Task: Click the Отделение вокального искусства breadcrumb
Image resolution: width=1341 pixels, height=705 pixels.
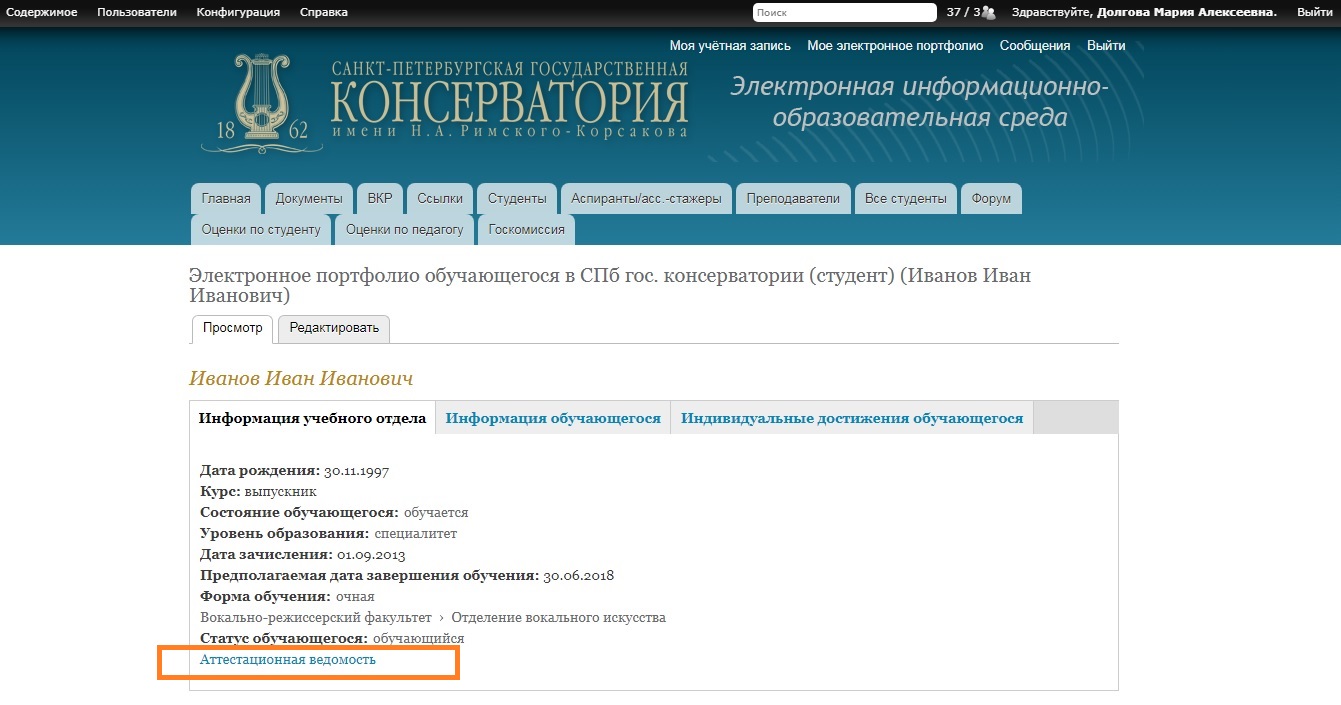Action: tap(558, 618)
